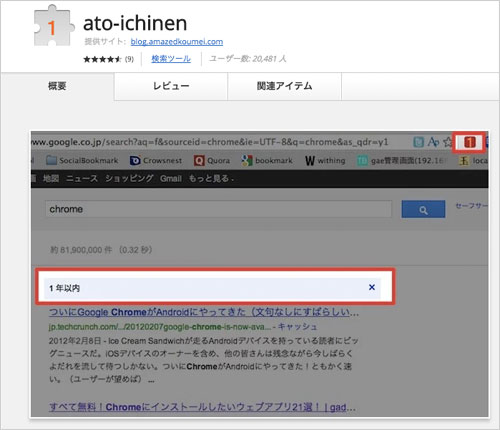The height and width of the screenshot is (430, 500).
Task: Open Gmail in the Google black bar
Action: (x=171, y=179)
